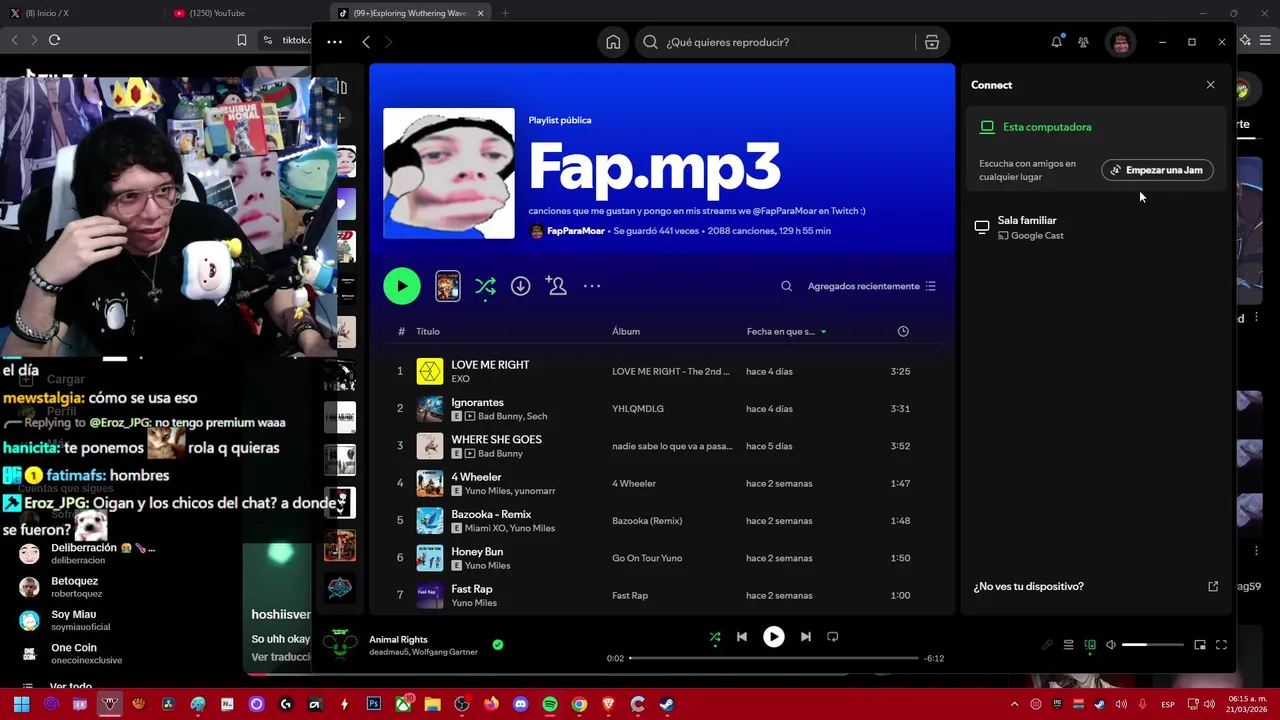Reload the browser page

click(x=54, y=40)
